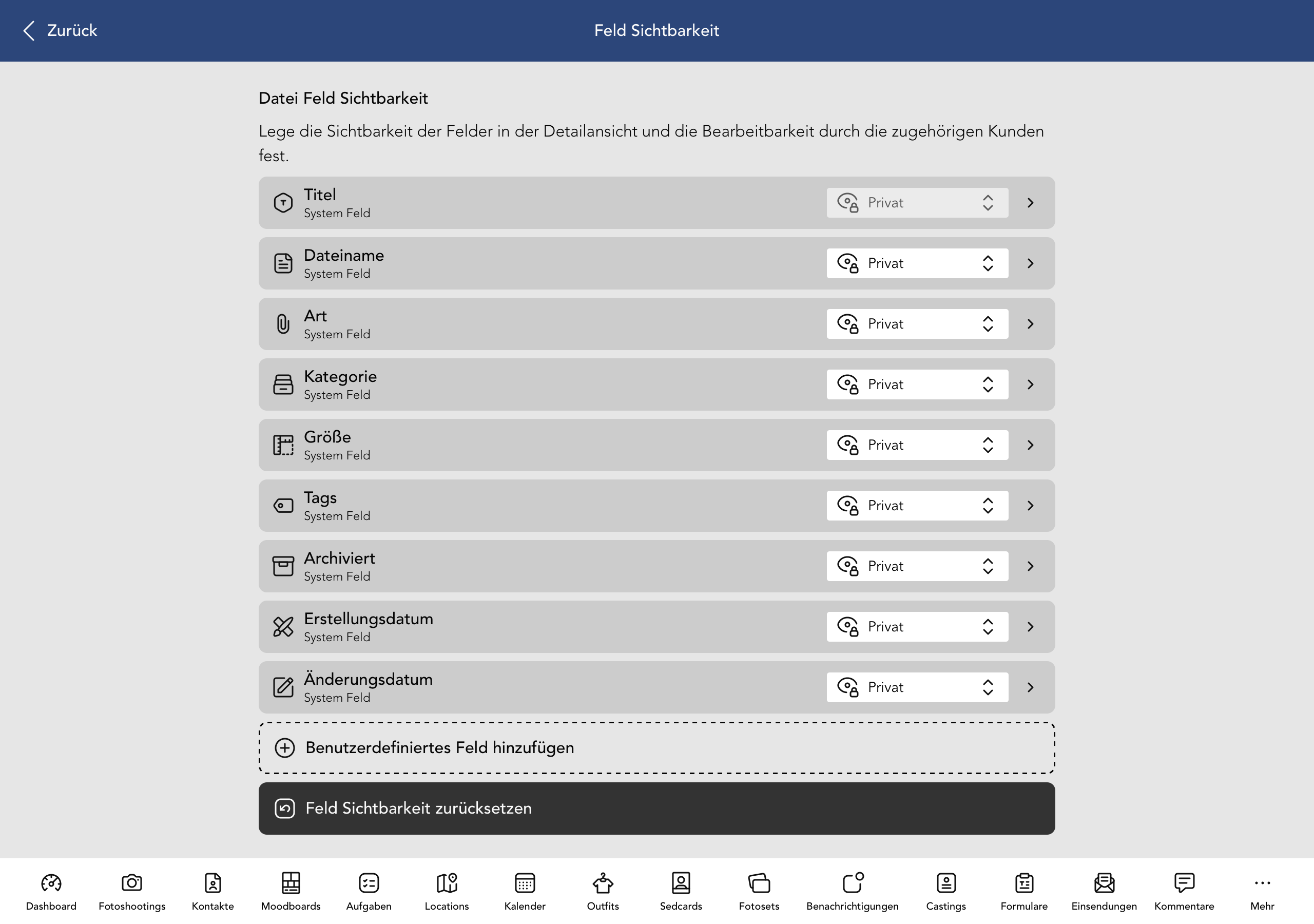Open the Archiviert Privat dropdown
The image size is (1314, 924).
click(917, 566)
